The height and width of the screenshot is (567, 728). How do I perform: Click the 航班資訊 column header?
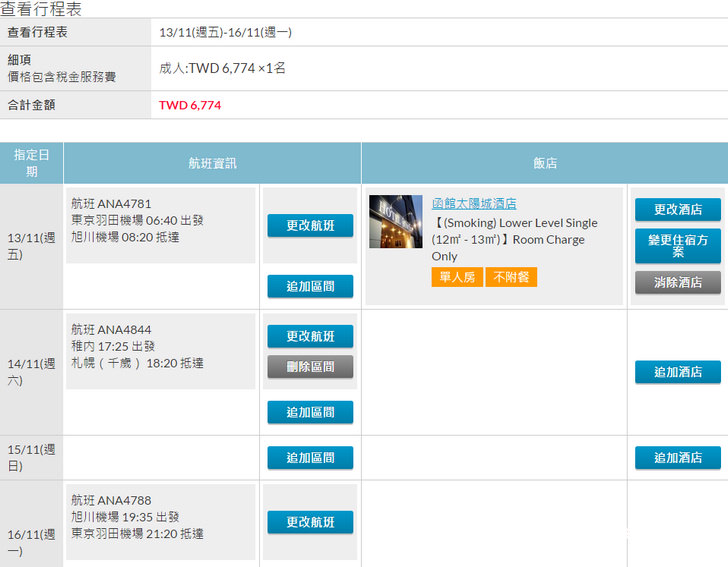click(212, 163)
